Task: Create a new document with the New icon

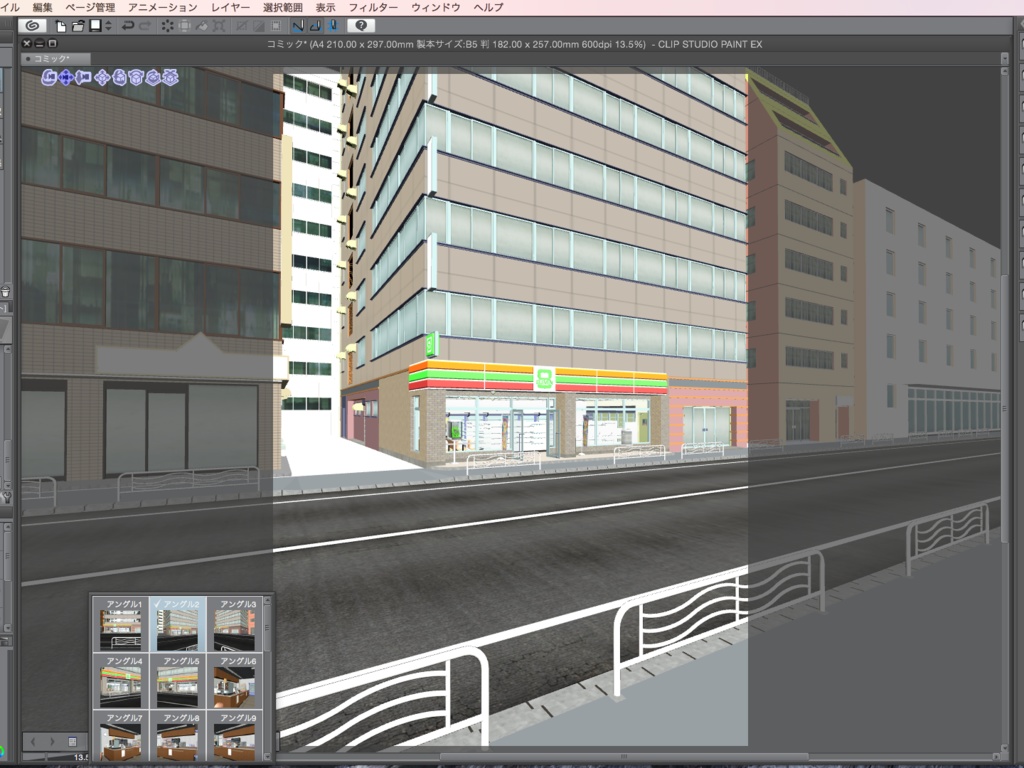Action: [x=61, y=26]
